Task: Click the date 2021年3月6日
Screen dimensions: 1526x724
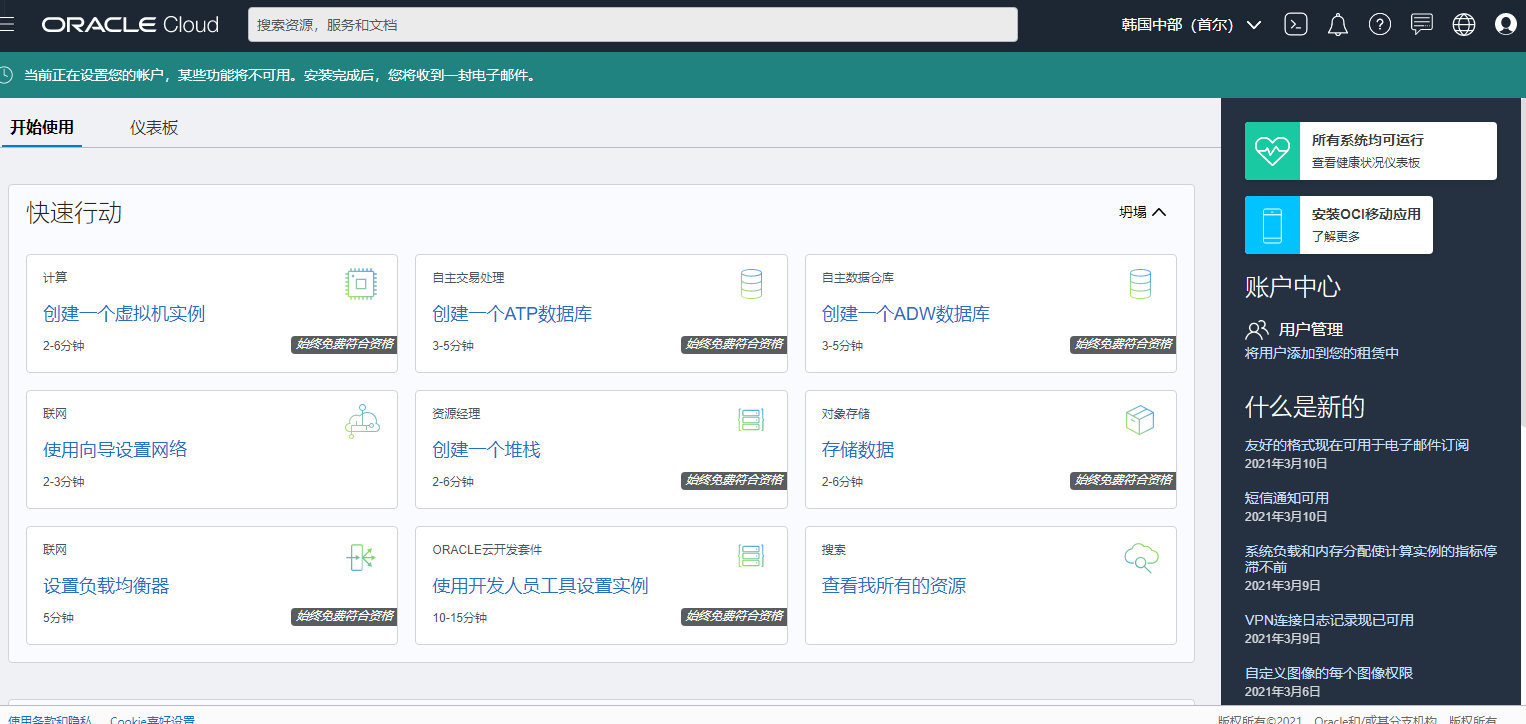Action: click(1283, 691)
